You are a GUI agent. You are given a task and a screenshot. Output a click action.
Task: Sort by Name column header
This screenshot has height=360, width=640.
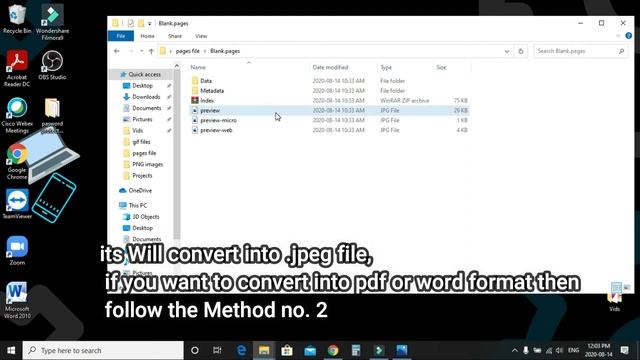198,67
